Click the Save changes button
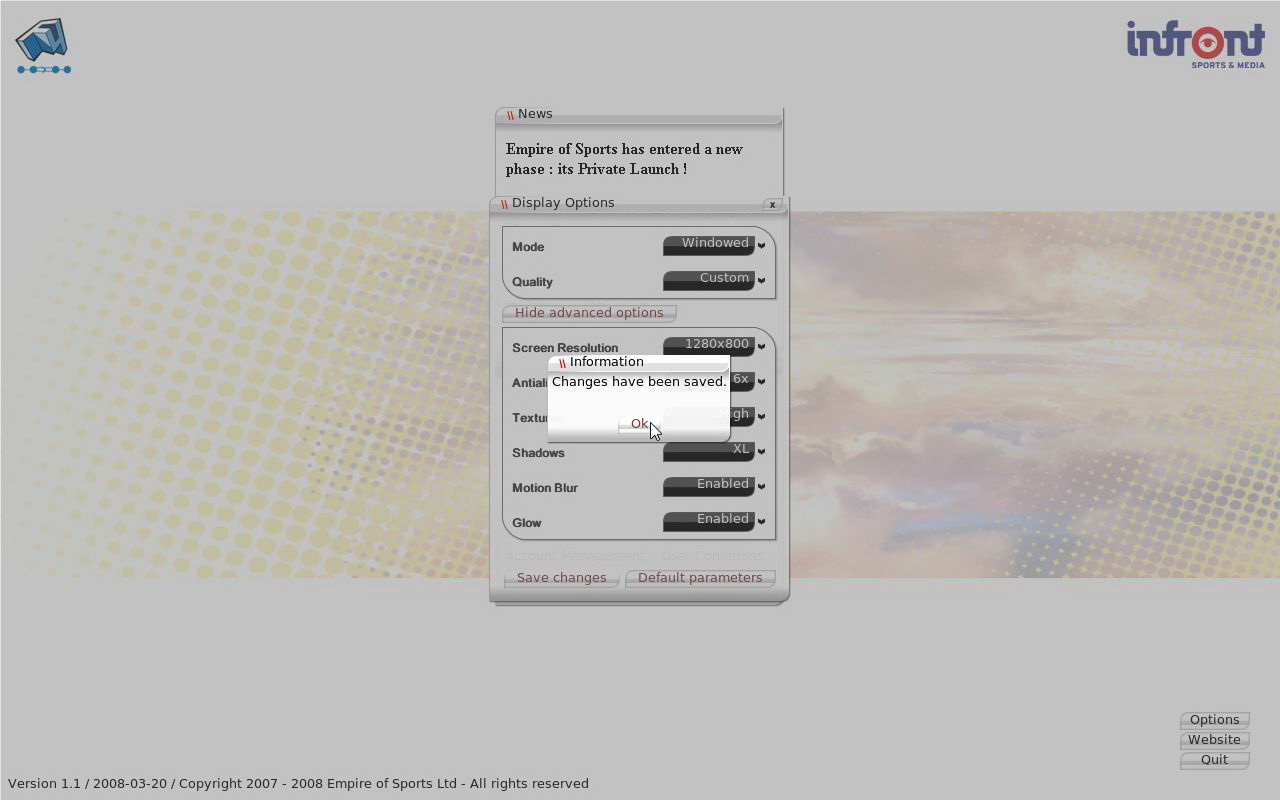Image resolution: width=1280 pixels, height=800 pixels. point(561,578)
